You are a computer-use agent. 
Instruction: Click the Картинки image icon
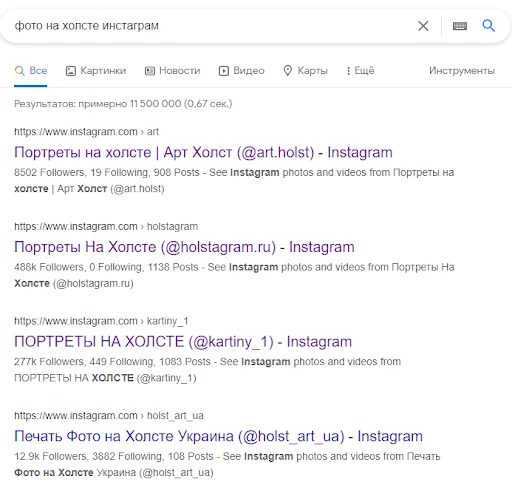pyautogui.click(x=71, y=71)
